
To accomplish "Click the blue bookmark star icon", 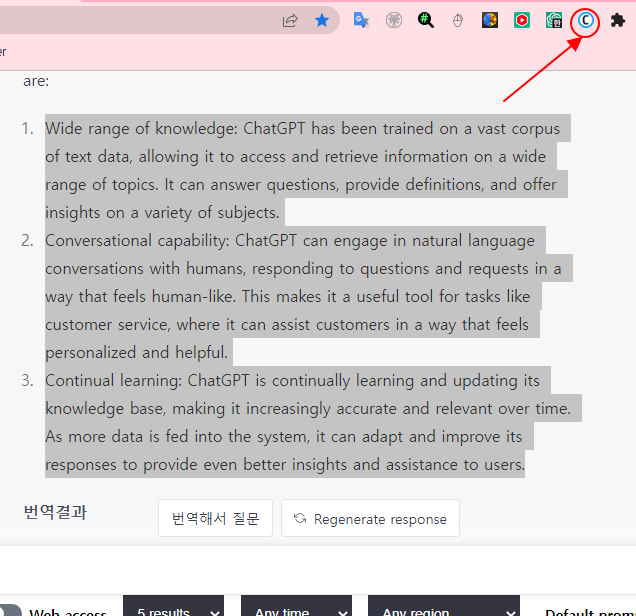I will click(x=322, y=20).
